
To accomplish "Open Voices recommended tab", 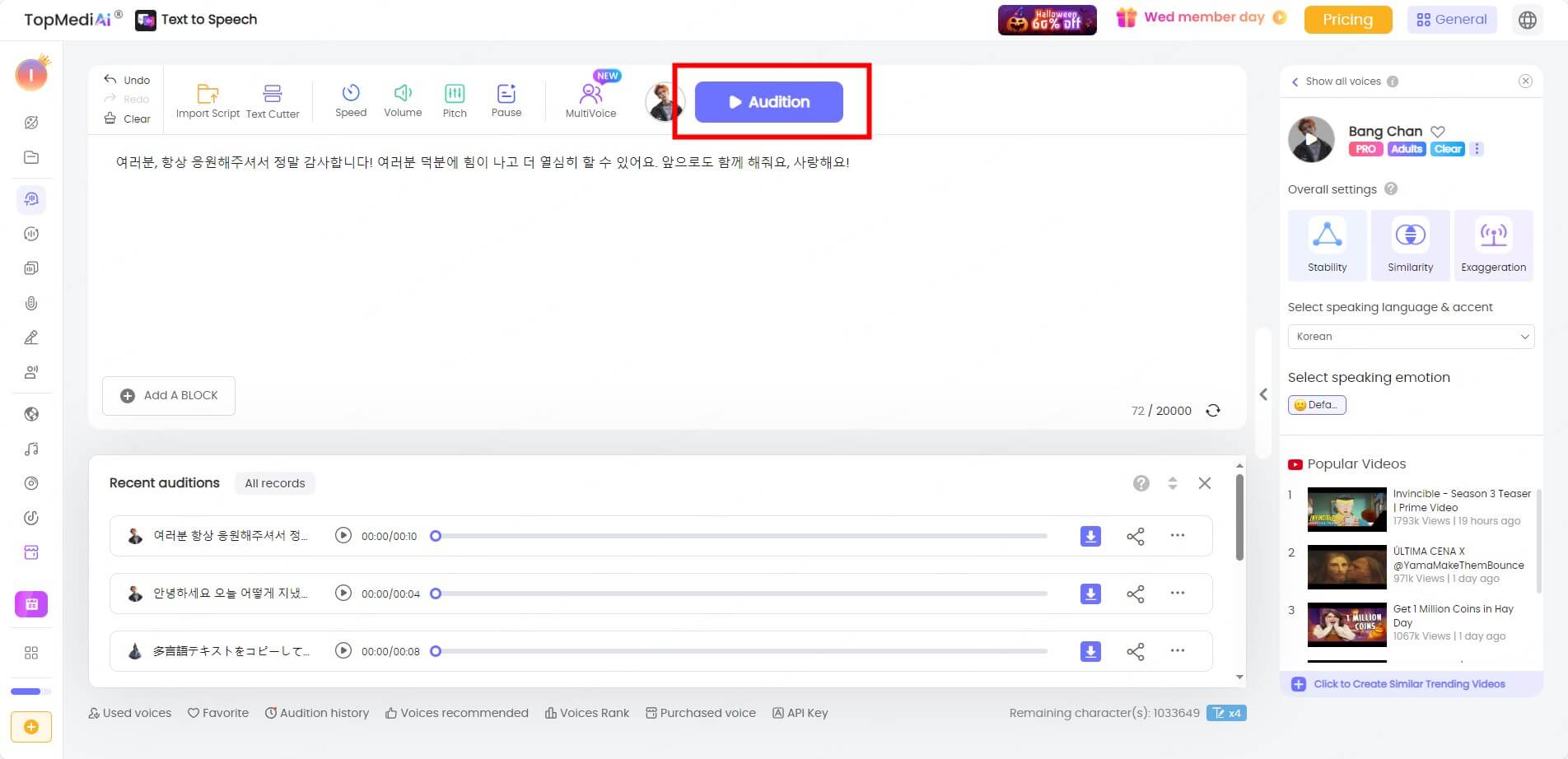I will coord(457,713).
